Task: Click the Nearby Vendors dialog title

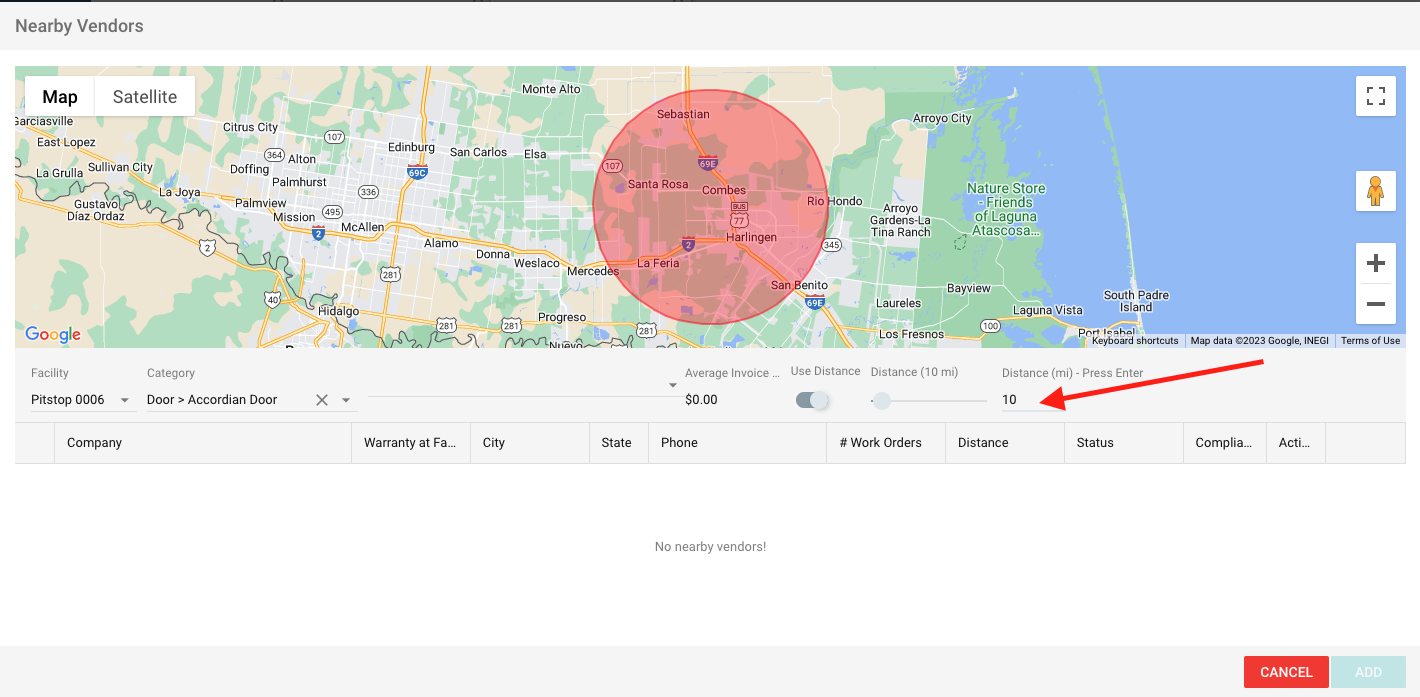Action: point(79,26)
